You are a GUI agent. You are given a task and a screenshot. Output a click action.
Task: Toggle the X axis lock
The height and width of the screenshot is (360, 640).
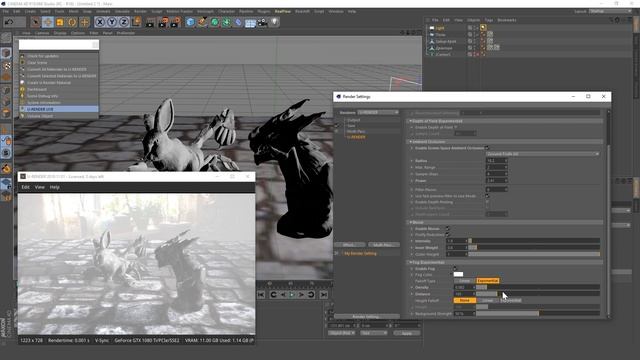(100, 22)
